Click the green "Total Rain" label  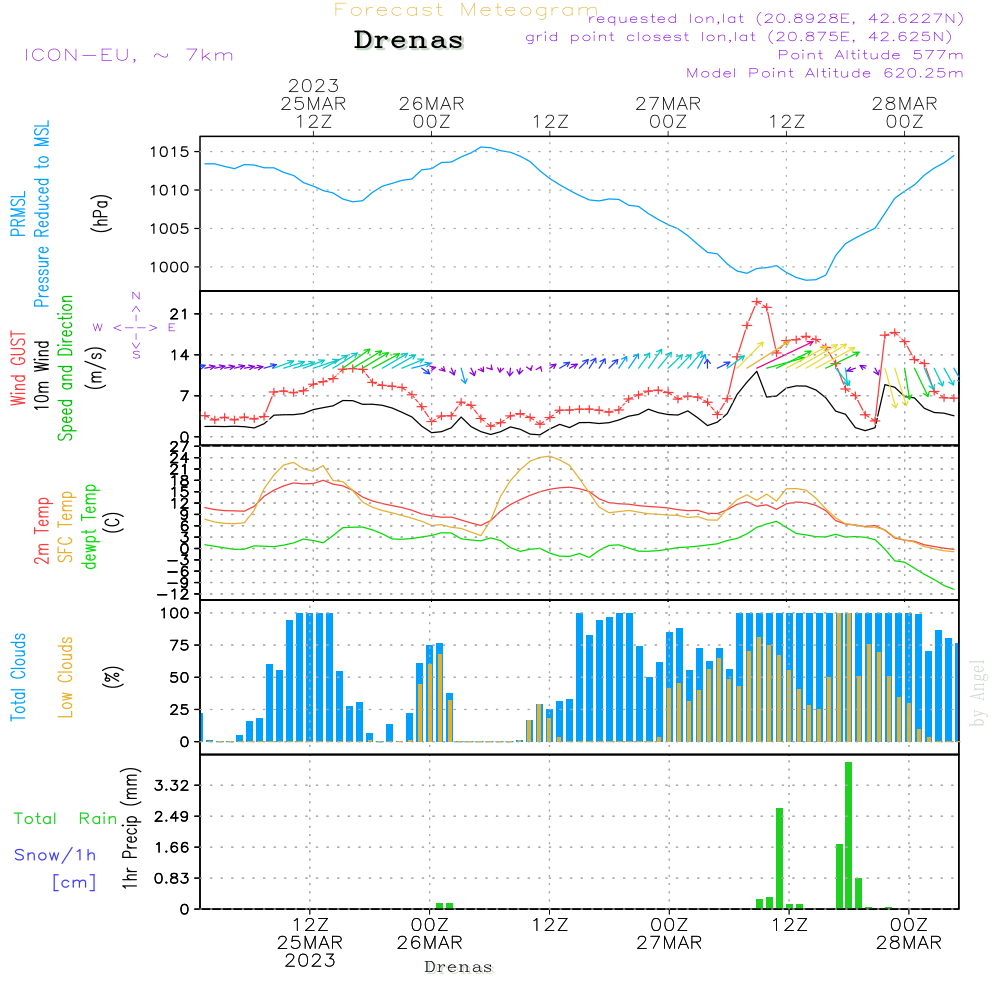66,818
